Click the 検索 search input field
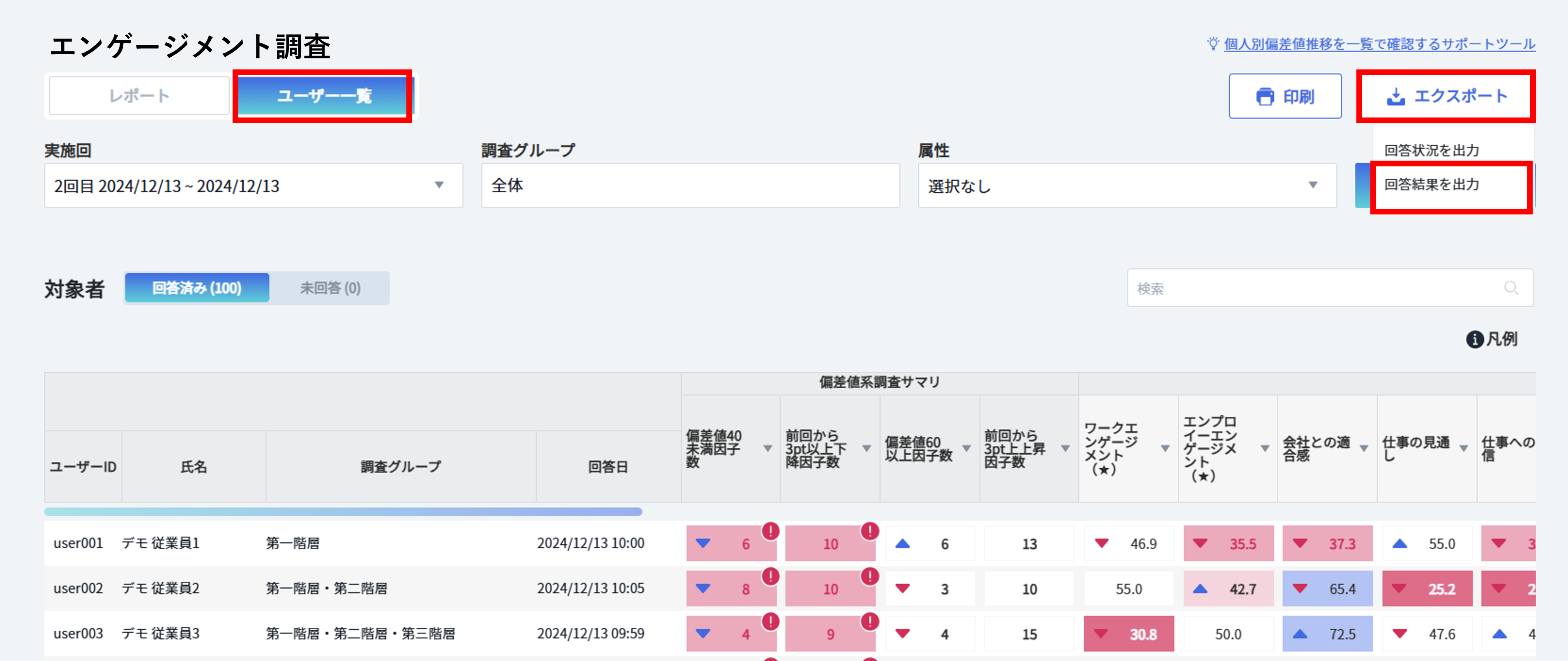The width and height of the screenshot is (1568, 661). click(1330, 288)
